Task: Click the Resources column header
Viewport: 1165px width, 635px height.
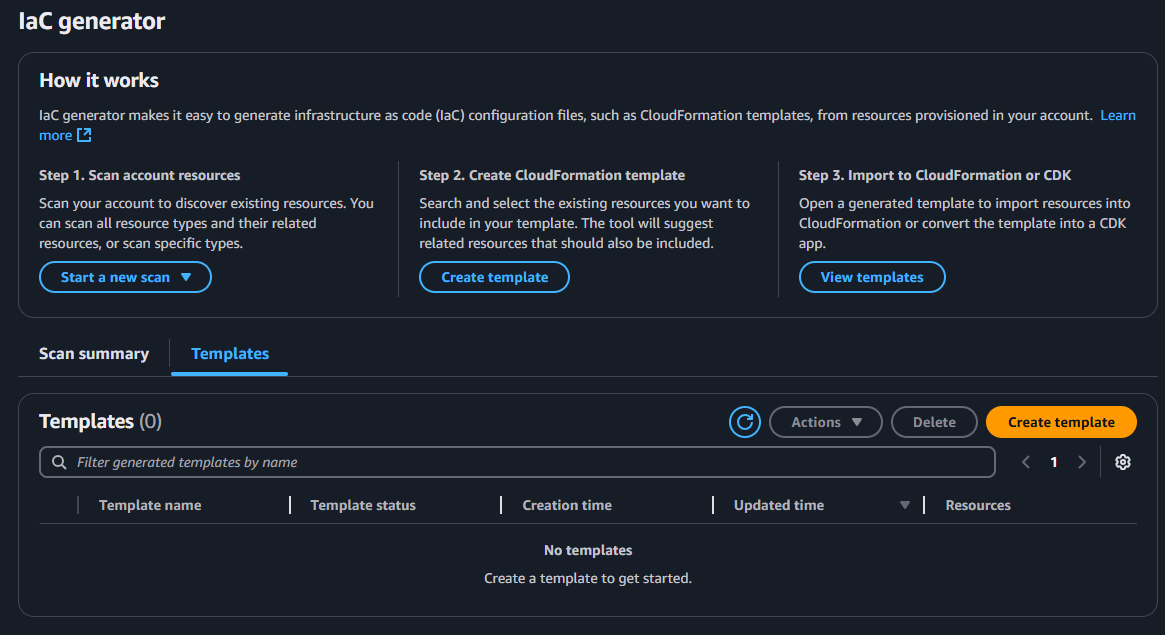Action: pos(978,505)
